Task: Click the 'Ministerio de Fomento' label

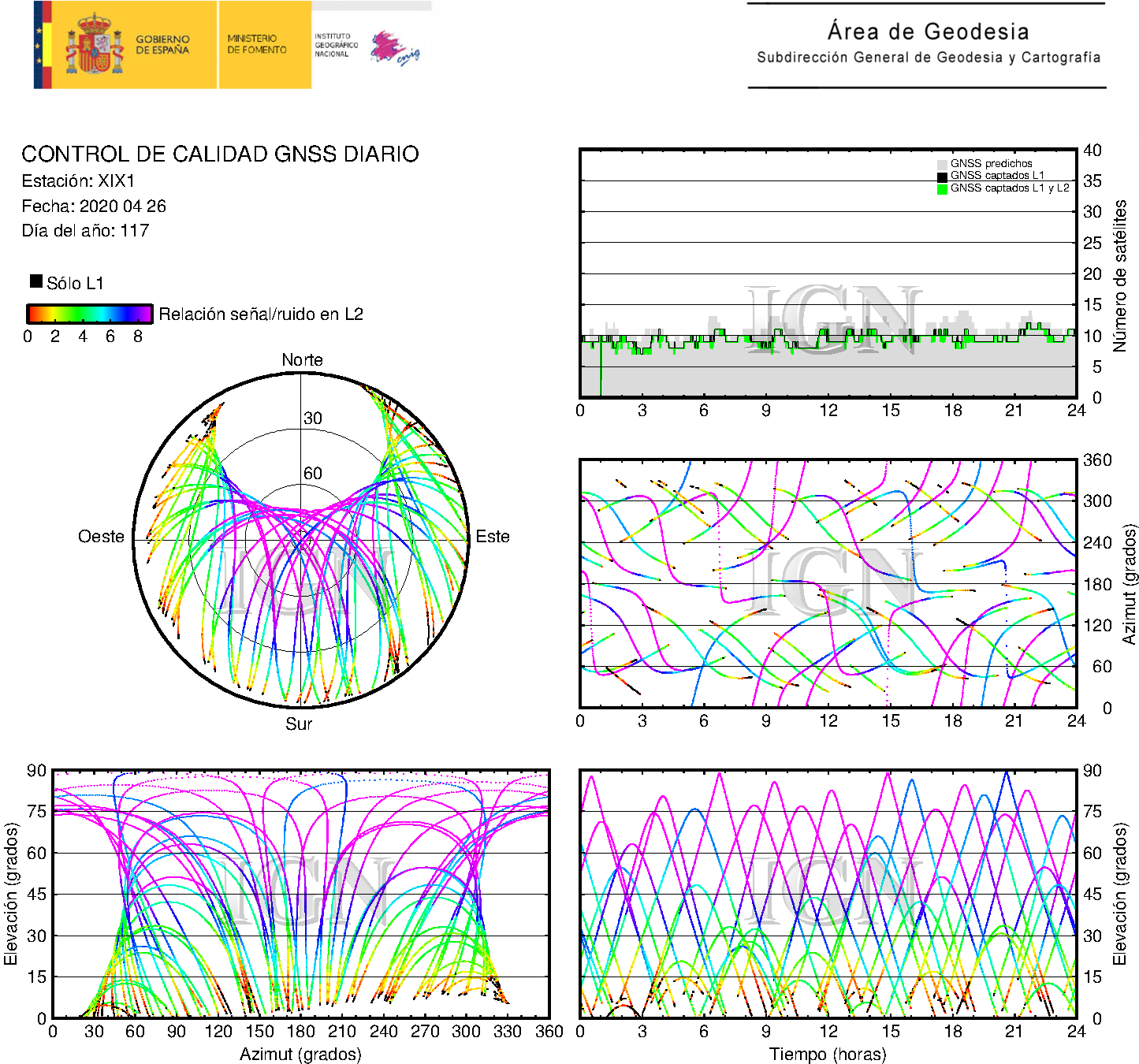Action: [x=257, y=44]
